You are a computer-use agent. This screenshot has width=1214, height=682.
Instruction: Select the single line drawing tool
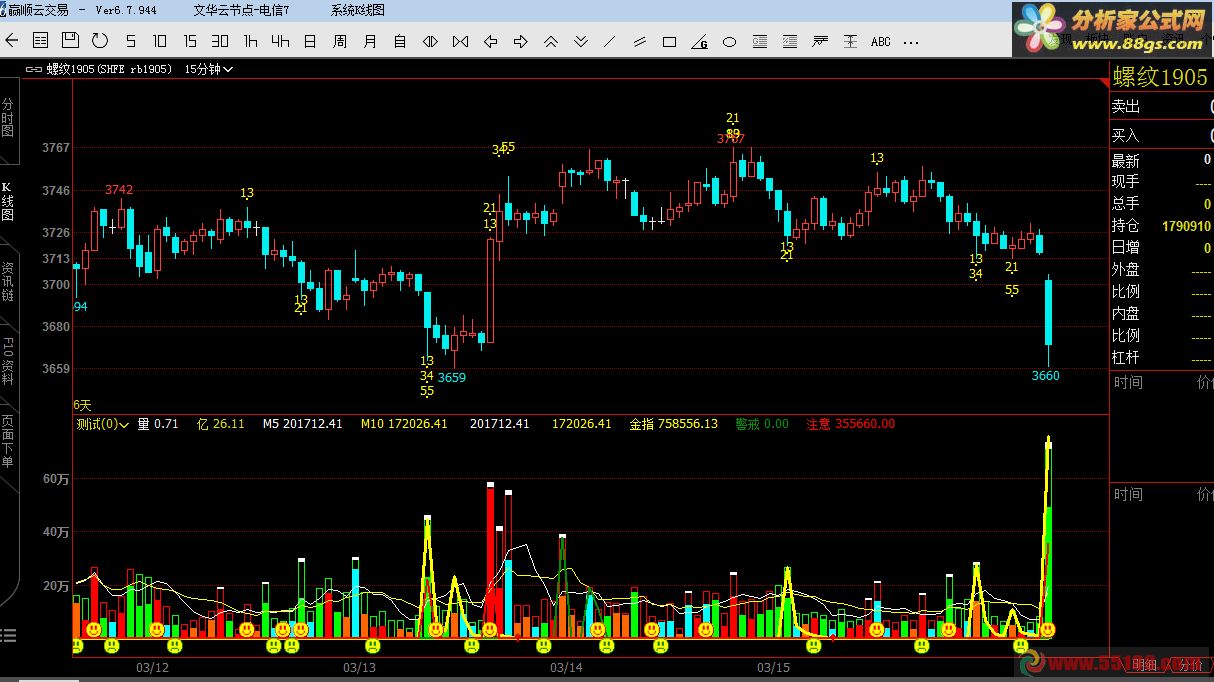click(610, 41)
